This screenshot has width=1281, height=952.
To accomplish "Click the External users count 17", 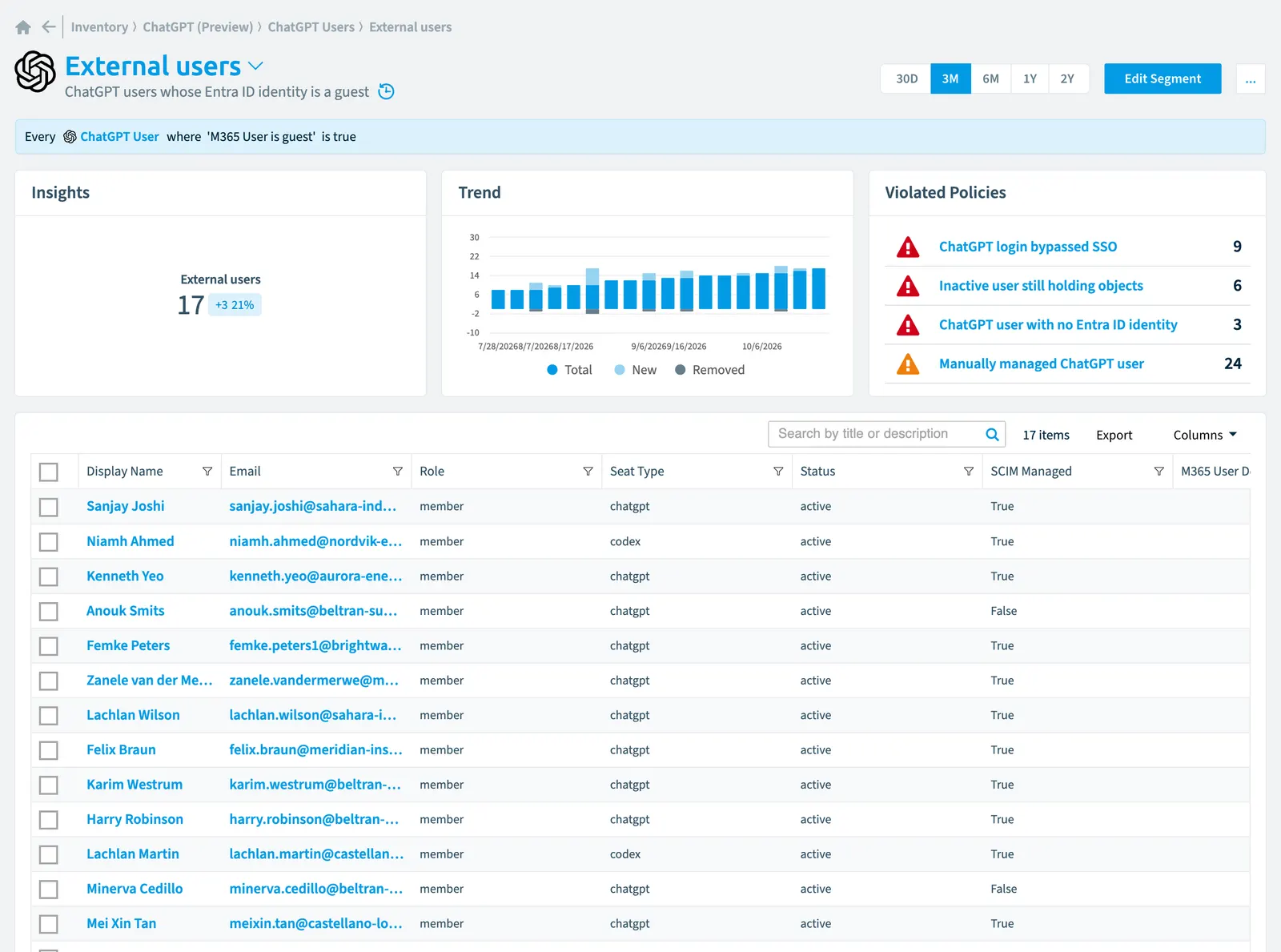I will (x=191, y=305).
